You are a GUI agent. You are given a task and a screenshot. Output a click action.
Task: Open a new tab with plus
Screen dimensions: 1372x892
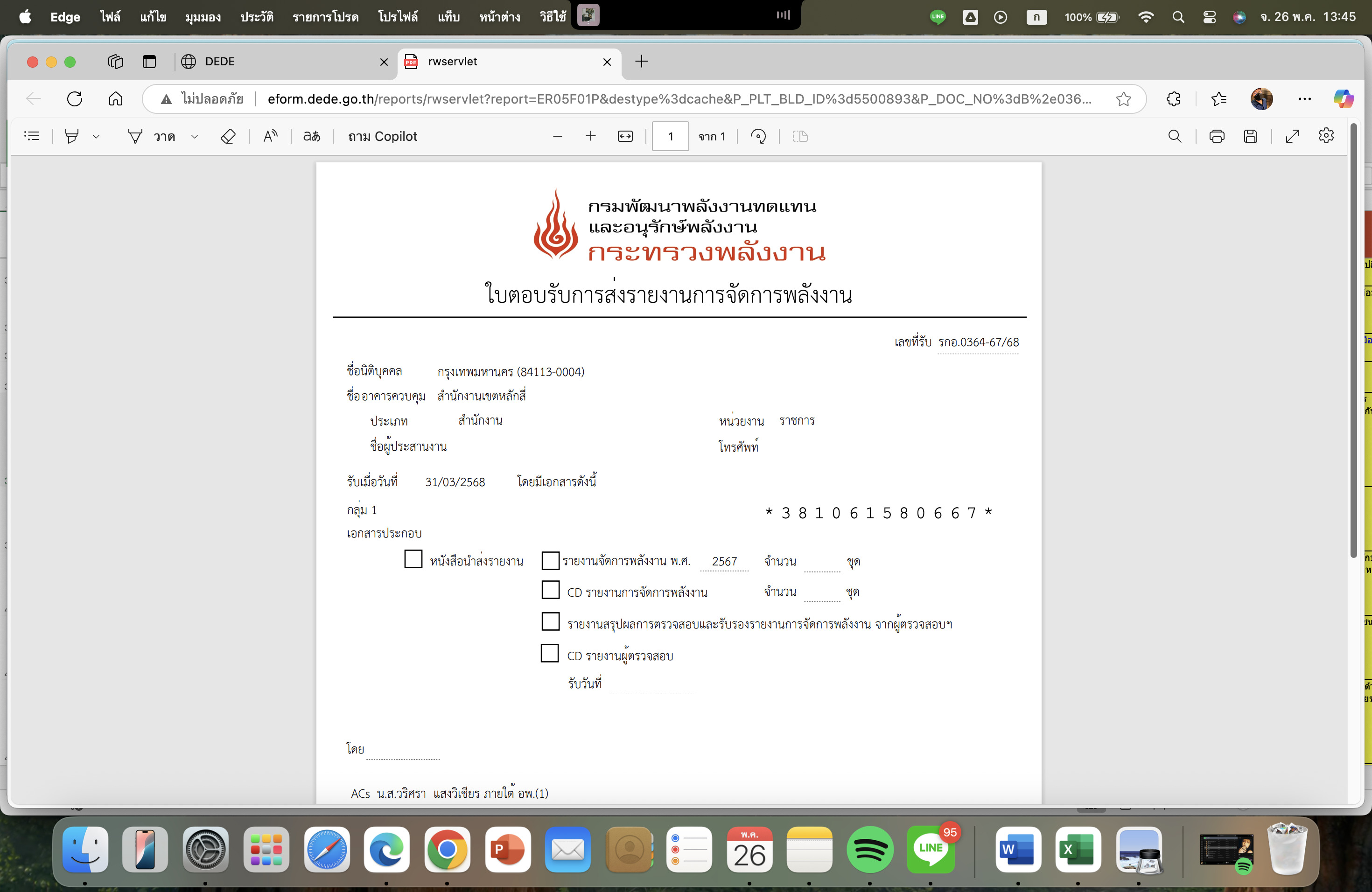pos(641,62)
